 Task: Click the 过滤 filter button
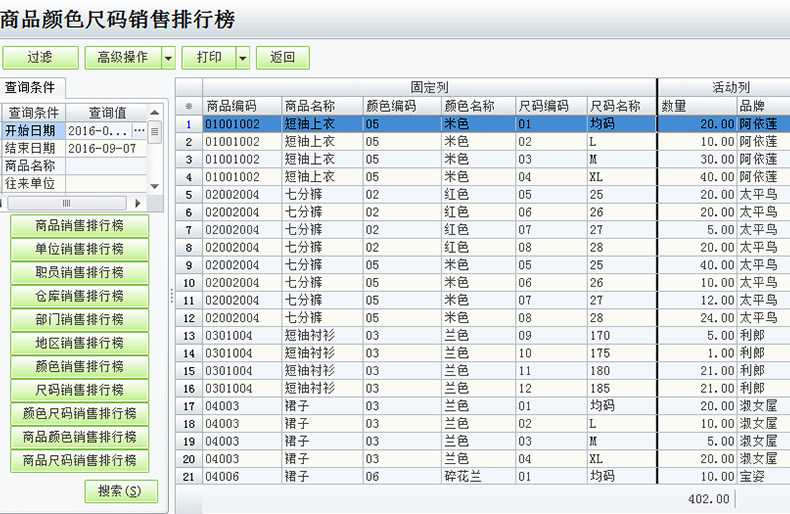[40, 58]
